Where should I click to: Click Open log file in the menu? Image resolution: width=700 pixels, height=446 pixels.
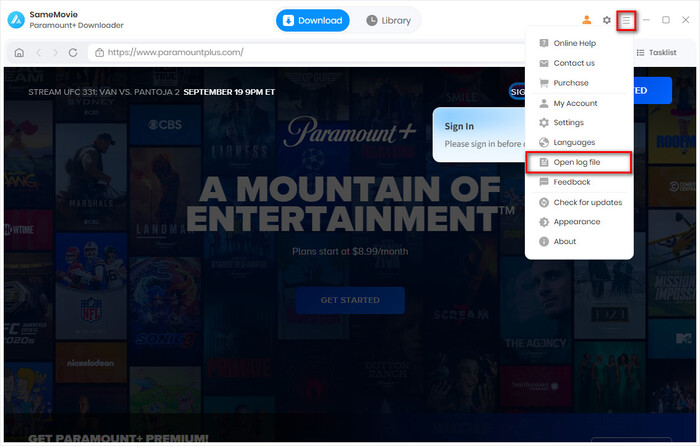point(579,162)
